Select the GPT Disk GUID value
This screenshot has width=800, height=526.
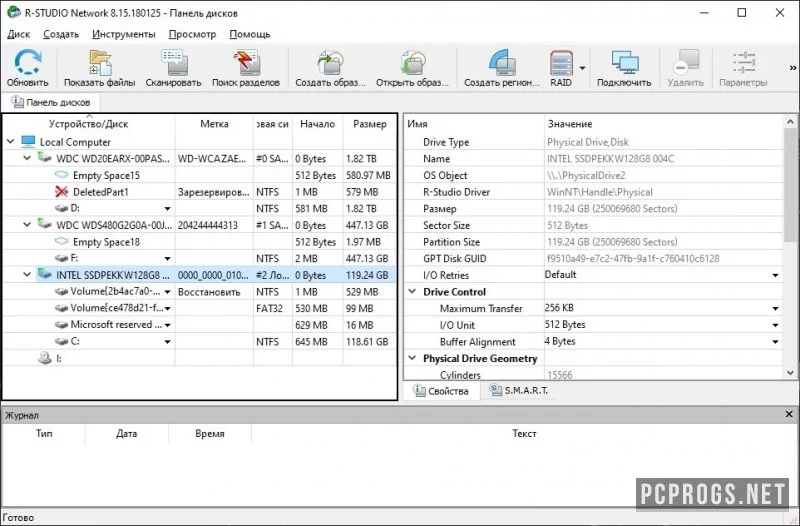pyautogui.click(x=633, y=259)
